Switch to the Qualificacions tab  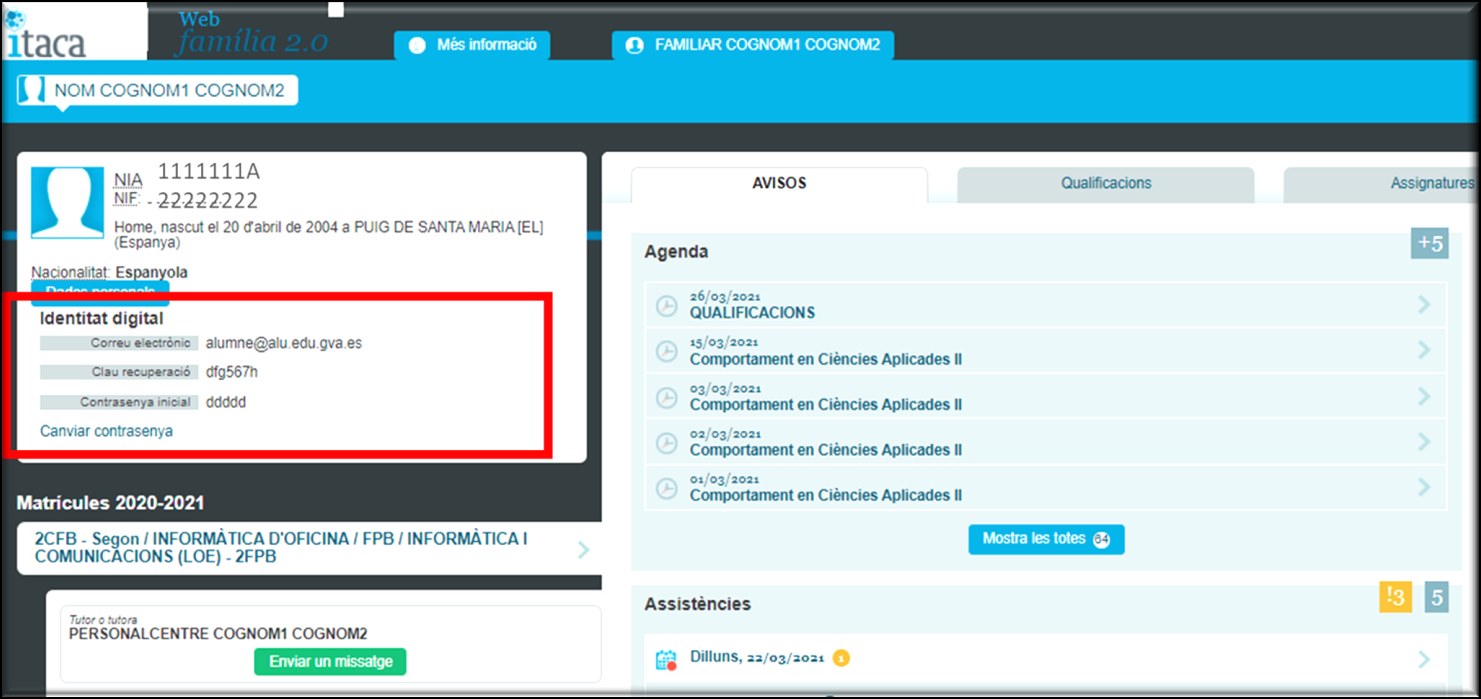[1105, 183]
